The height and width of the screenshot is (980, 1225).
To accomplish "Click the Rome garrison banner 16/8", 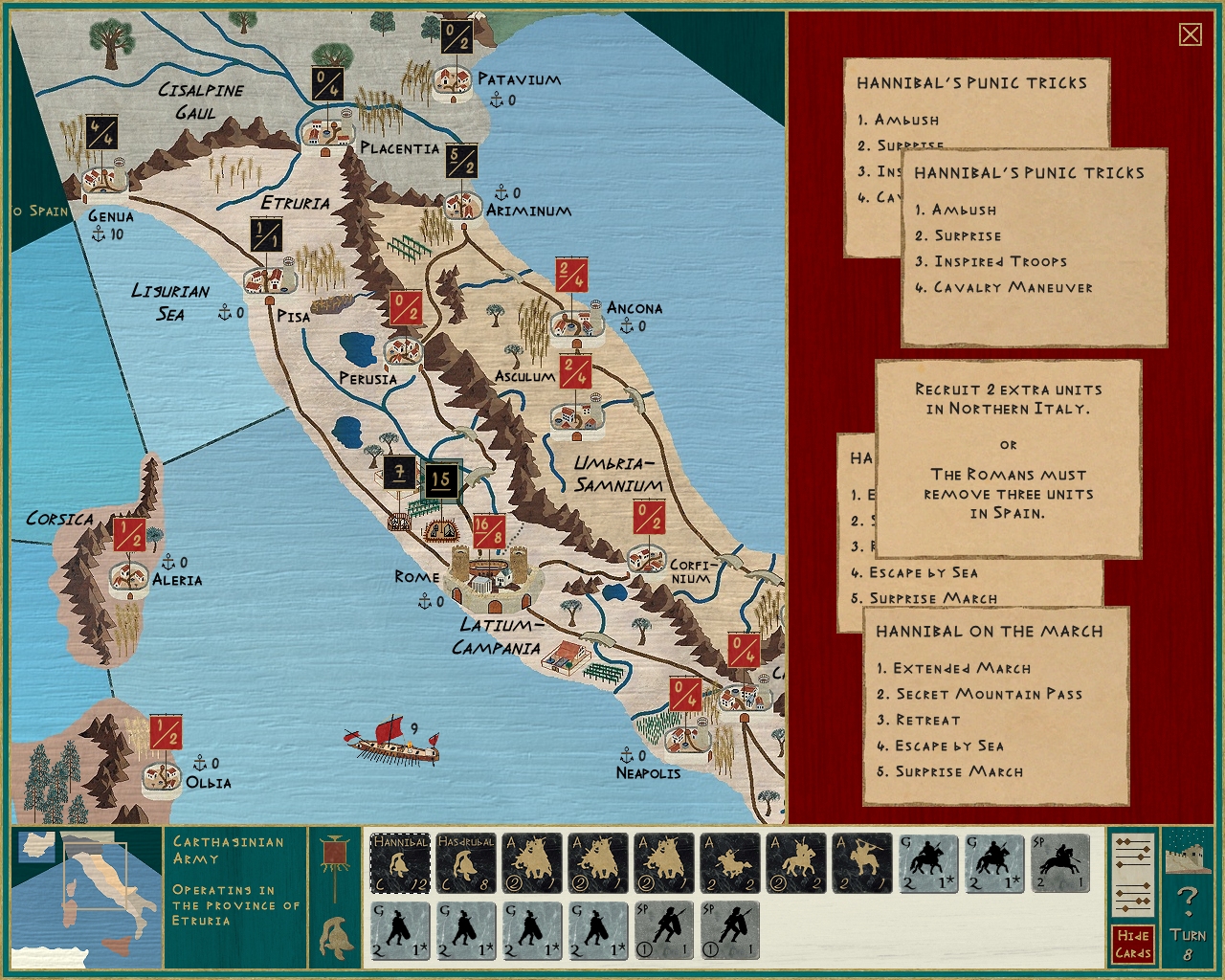I will [x=488, y=531].
